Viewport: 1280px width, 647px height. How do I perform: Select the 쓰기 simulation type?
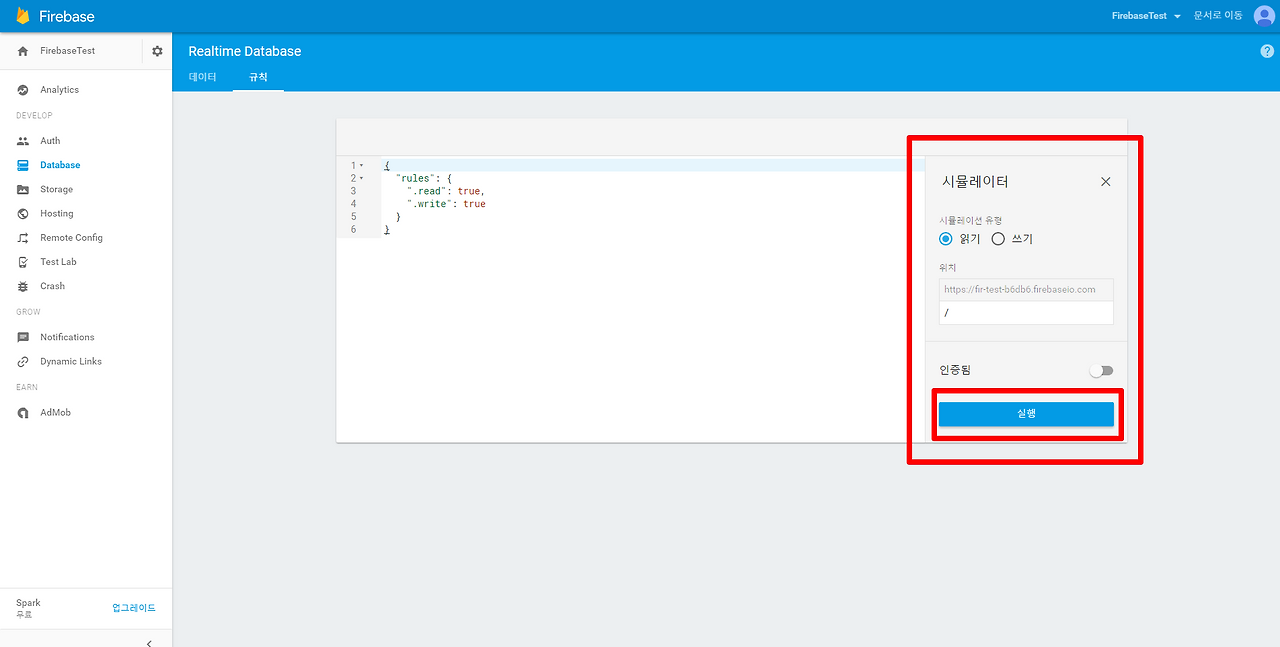[x=997, y=239]
